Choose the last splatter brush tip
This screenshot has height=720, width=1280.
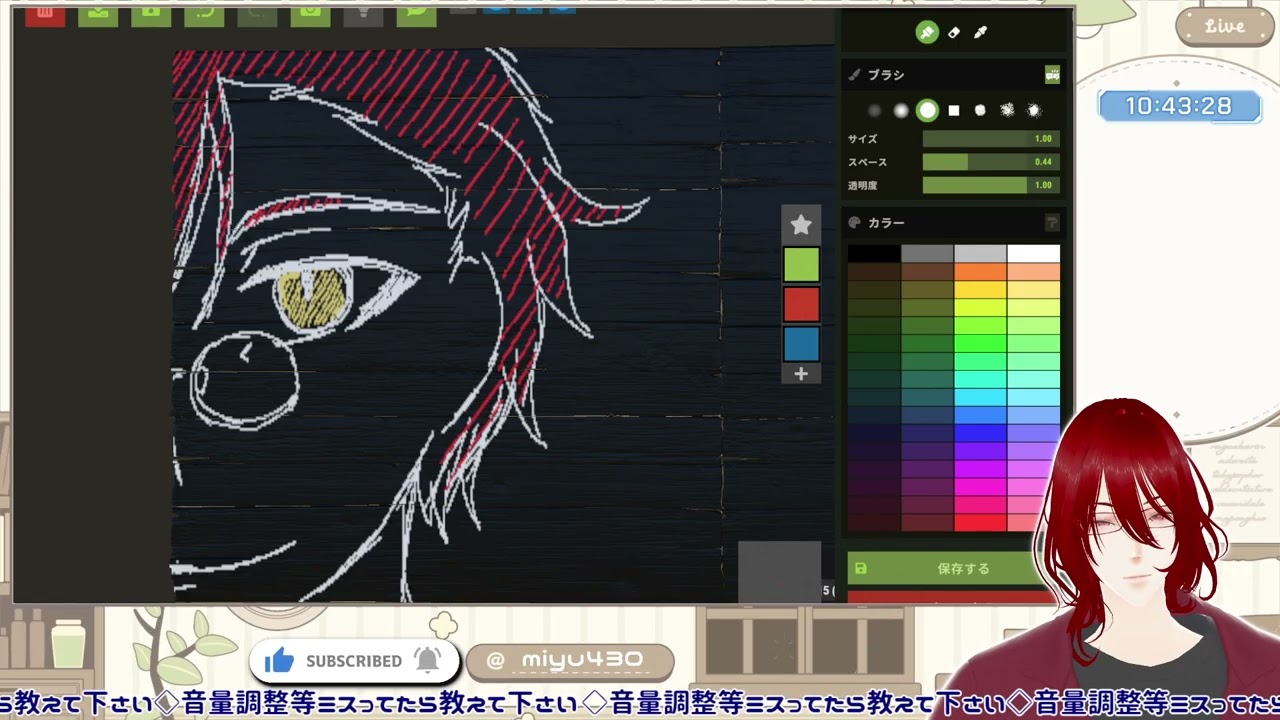pos(1034,110)
